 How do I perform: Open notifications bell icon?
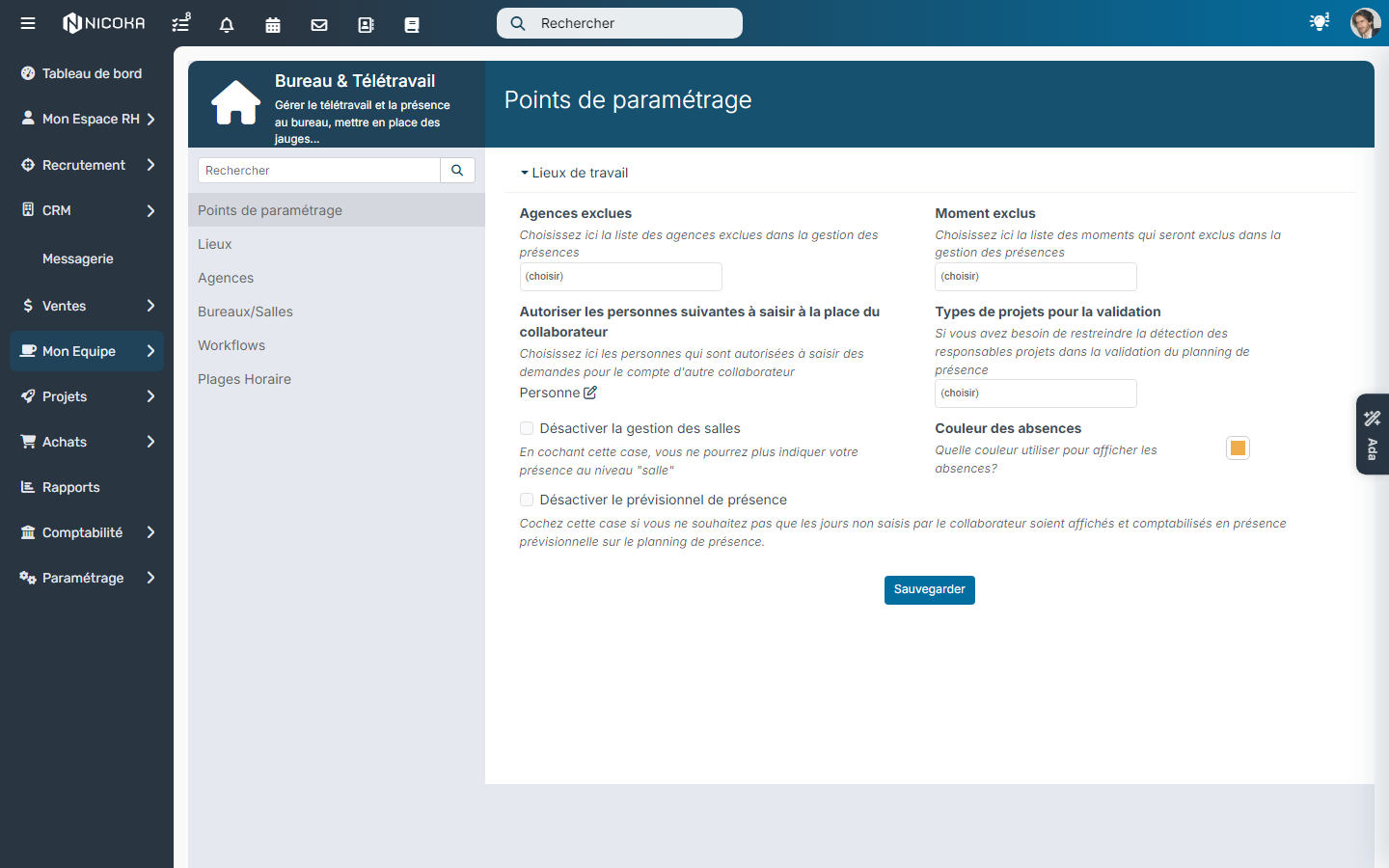pos(227,24)
